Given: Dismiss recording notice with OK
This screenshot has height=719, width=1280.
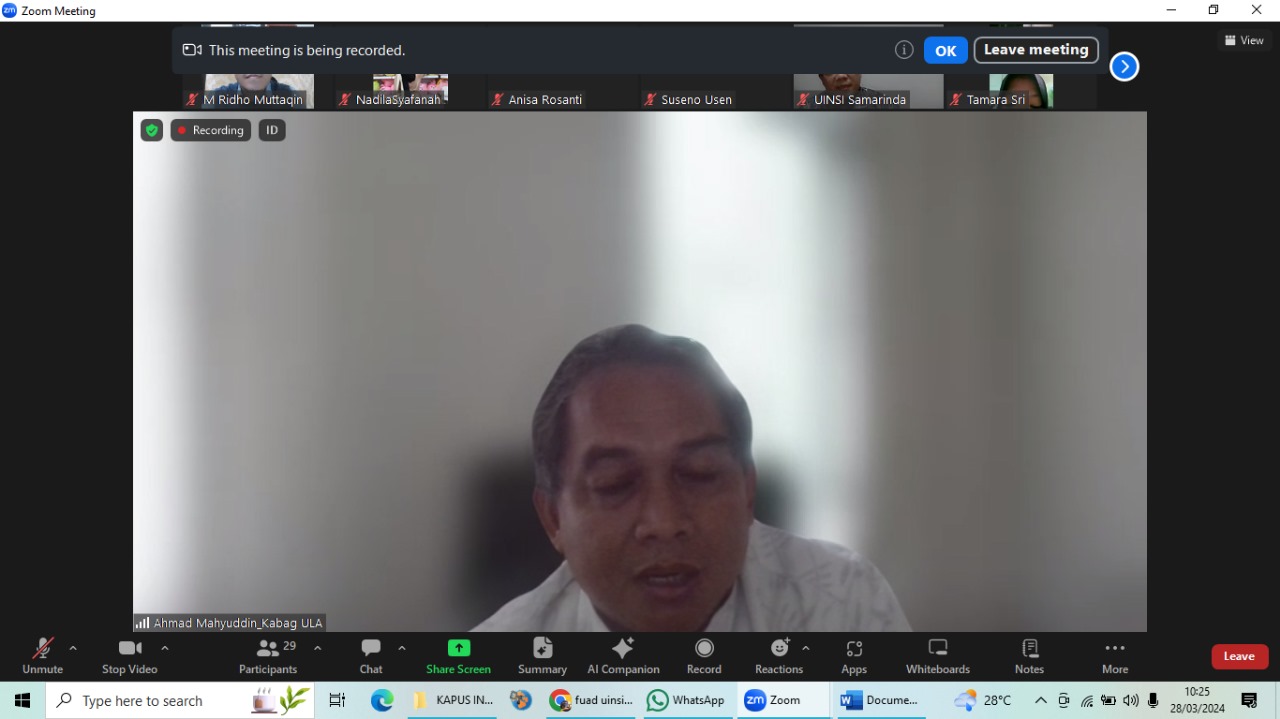Looking at the screenshot, I should pyautogui.click(x=945, y=50).
